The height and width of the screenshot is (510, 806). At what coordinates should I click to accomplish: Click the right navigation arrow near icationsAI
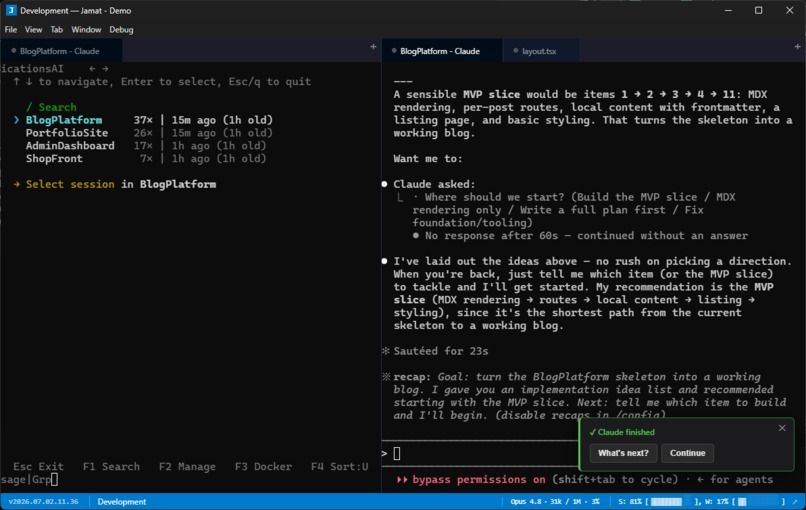105,68
